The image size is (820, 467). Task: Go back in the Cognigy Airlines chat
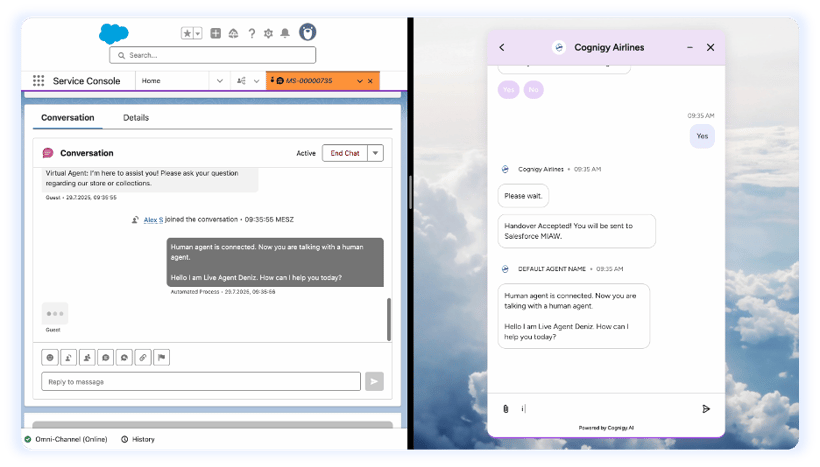point(502,48)
